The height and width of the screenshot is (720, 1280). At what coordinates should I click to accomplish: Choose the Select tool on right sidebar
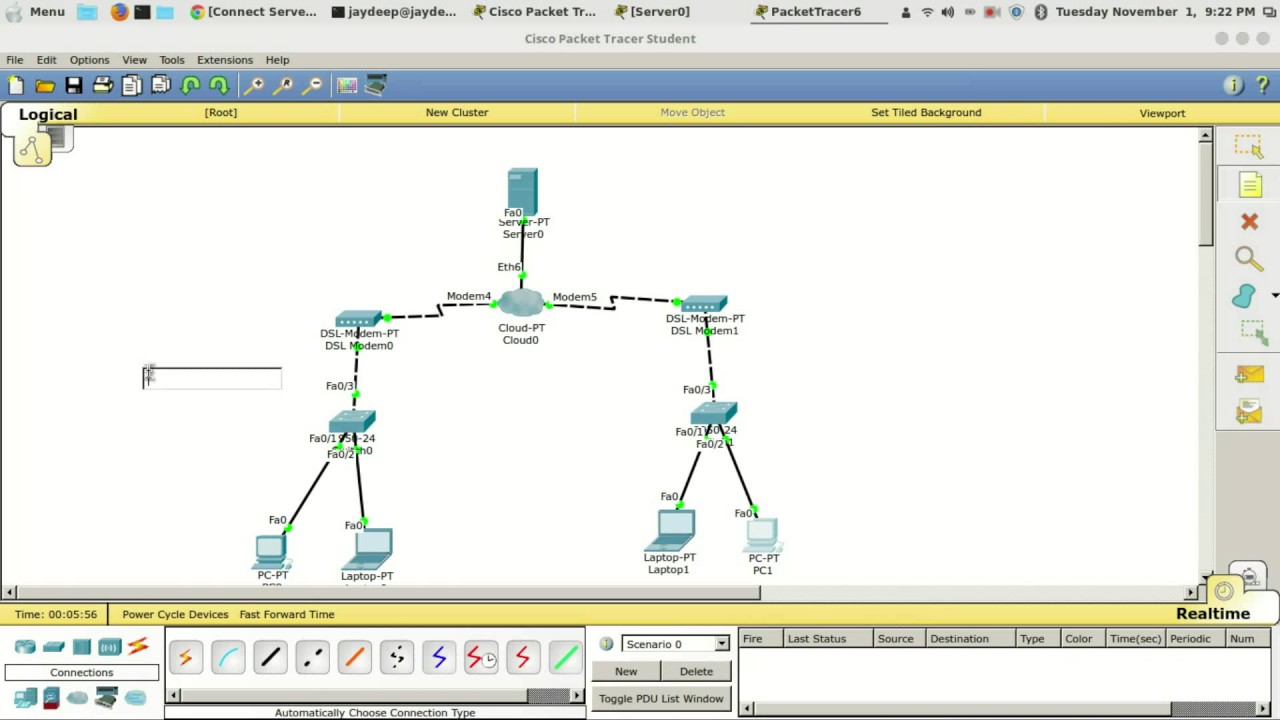[x=1249, y=147]
